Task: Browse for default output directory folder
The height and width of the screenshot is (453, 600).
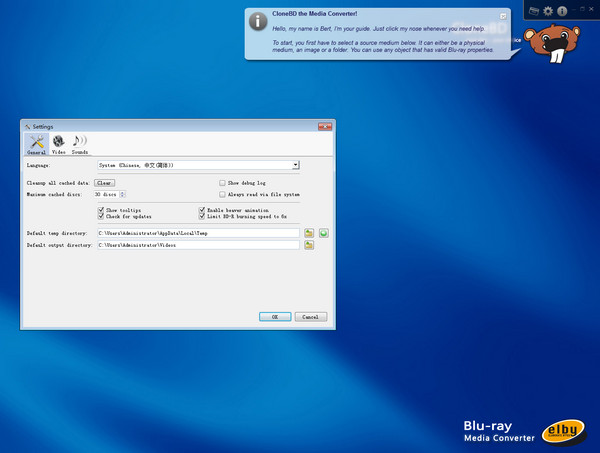Action: [310, 245]
